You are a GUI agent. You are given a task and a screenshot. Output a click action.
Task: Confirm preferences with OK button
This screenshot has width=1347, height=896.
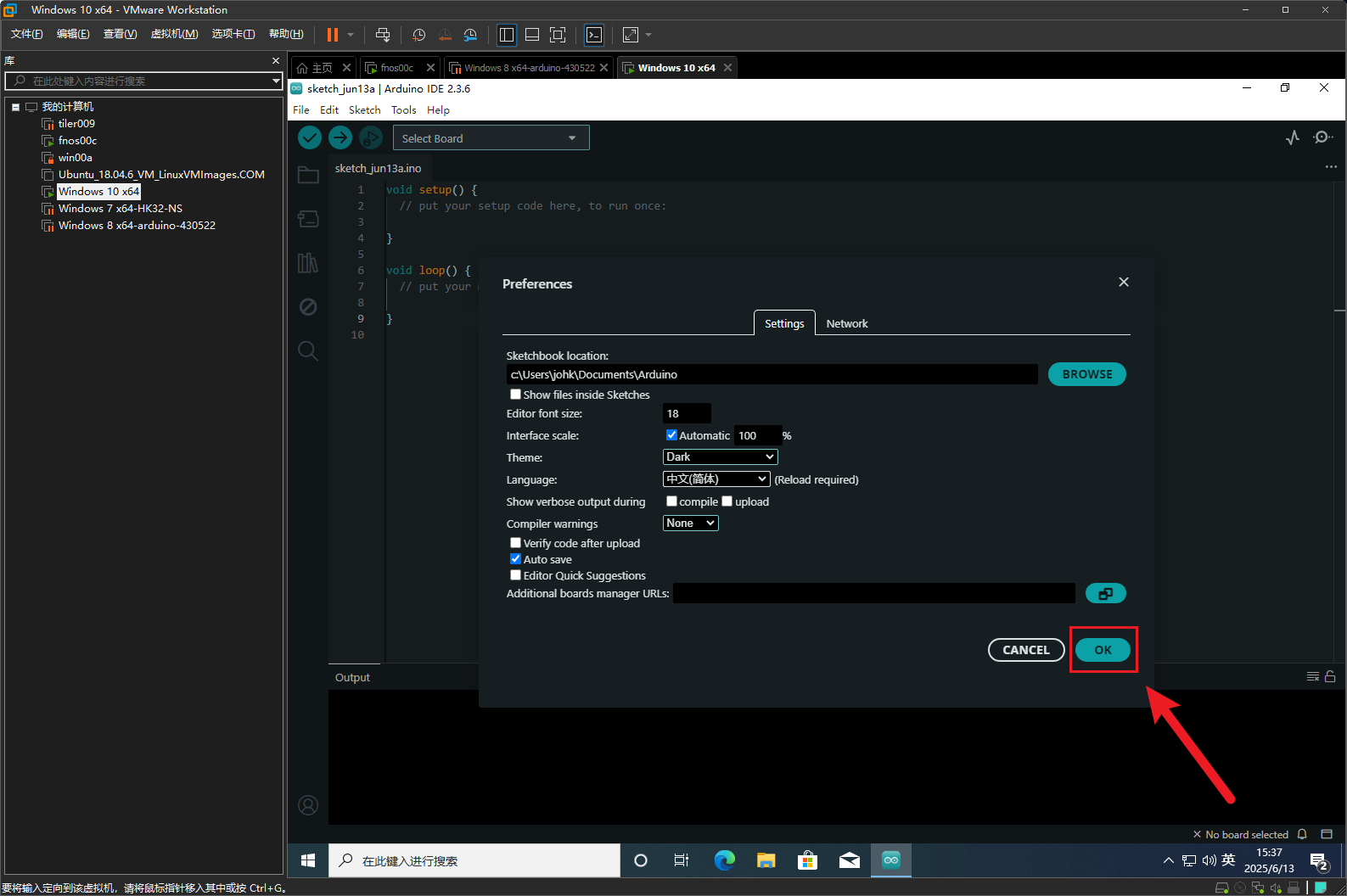pos(1103,650)
